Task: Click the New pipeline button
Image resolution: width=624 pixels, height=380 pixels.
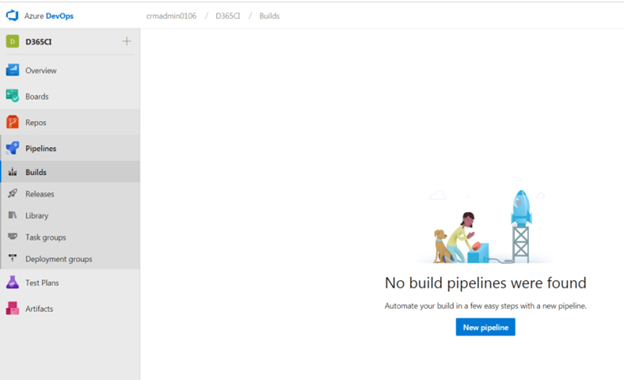Action: [x=486, y=327]
